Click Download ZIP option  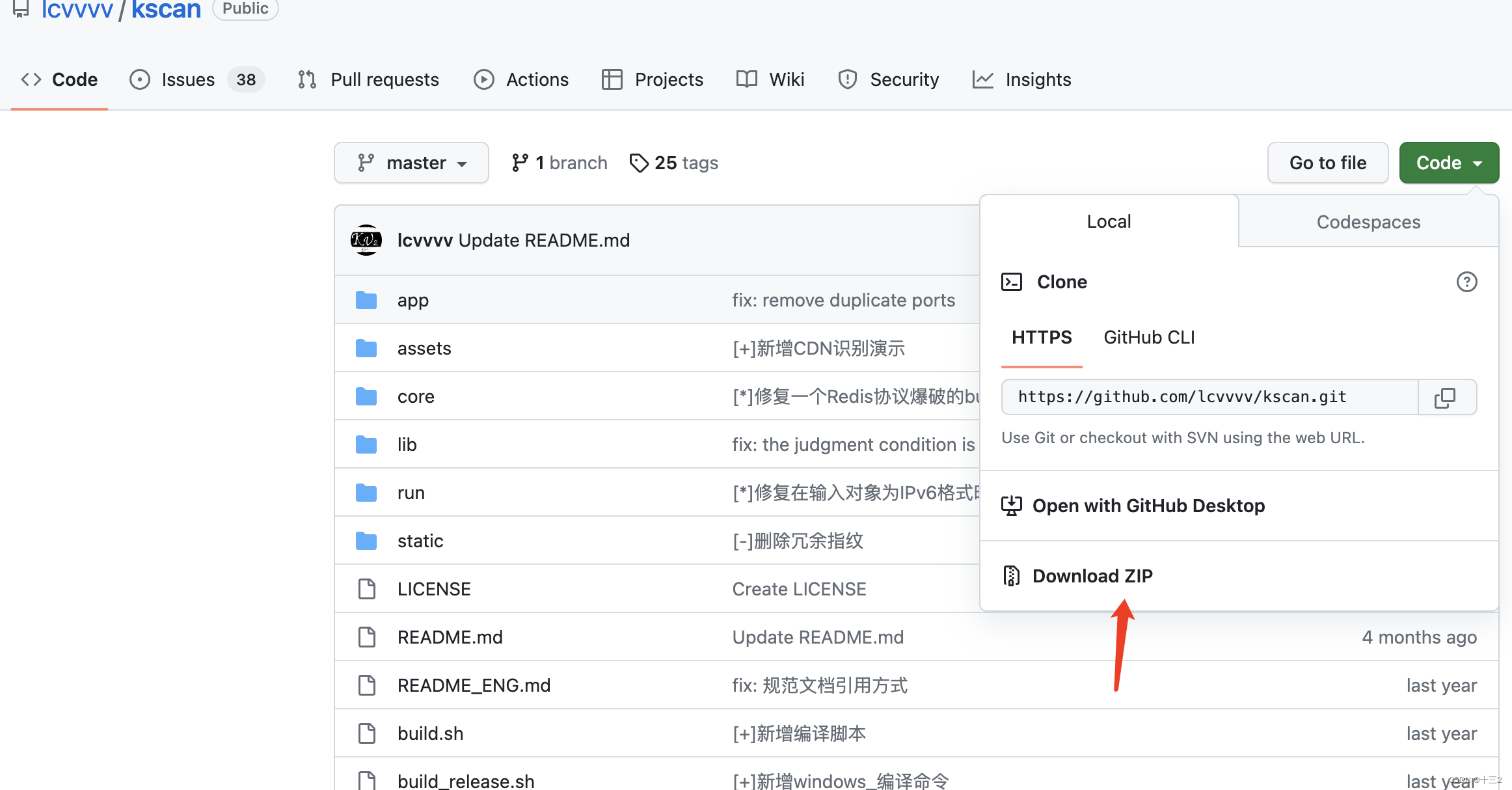1091,575
